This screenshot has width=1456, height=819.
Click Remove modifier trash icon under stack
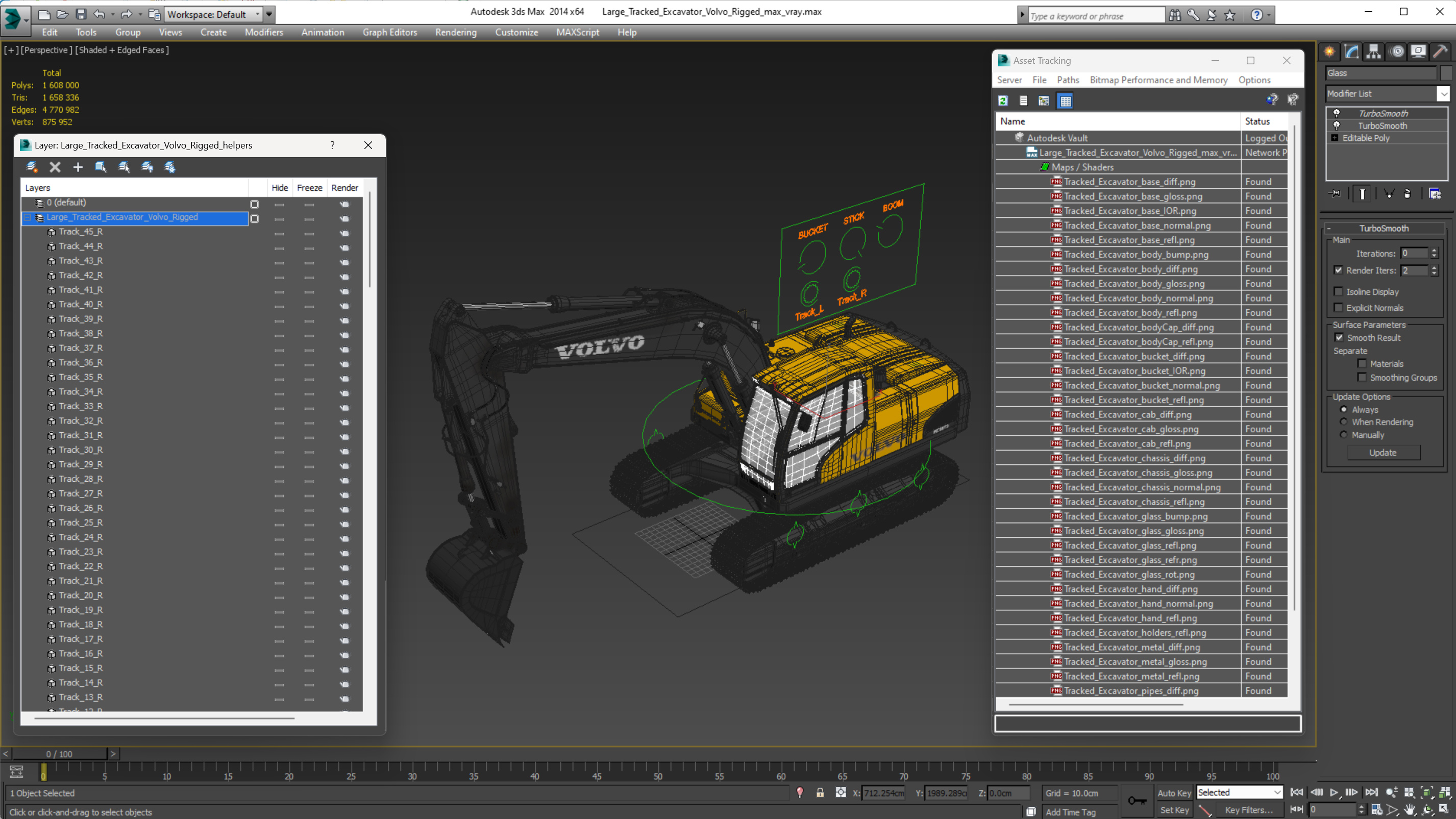point(1408,194)
